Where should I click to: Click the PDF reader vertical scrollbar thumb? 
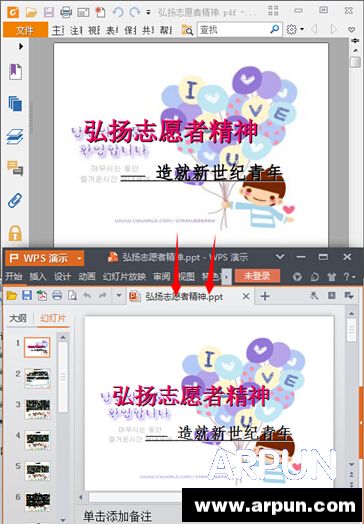click(x=355, y=62)
